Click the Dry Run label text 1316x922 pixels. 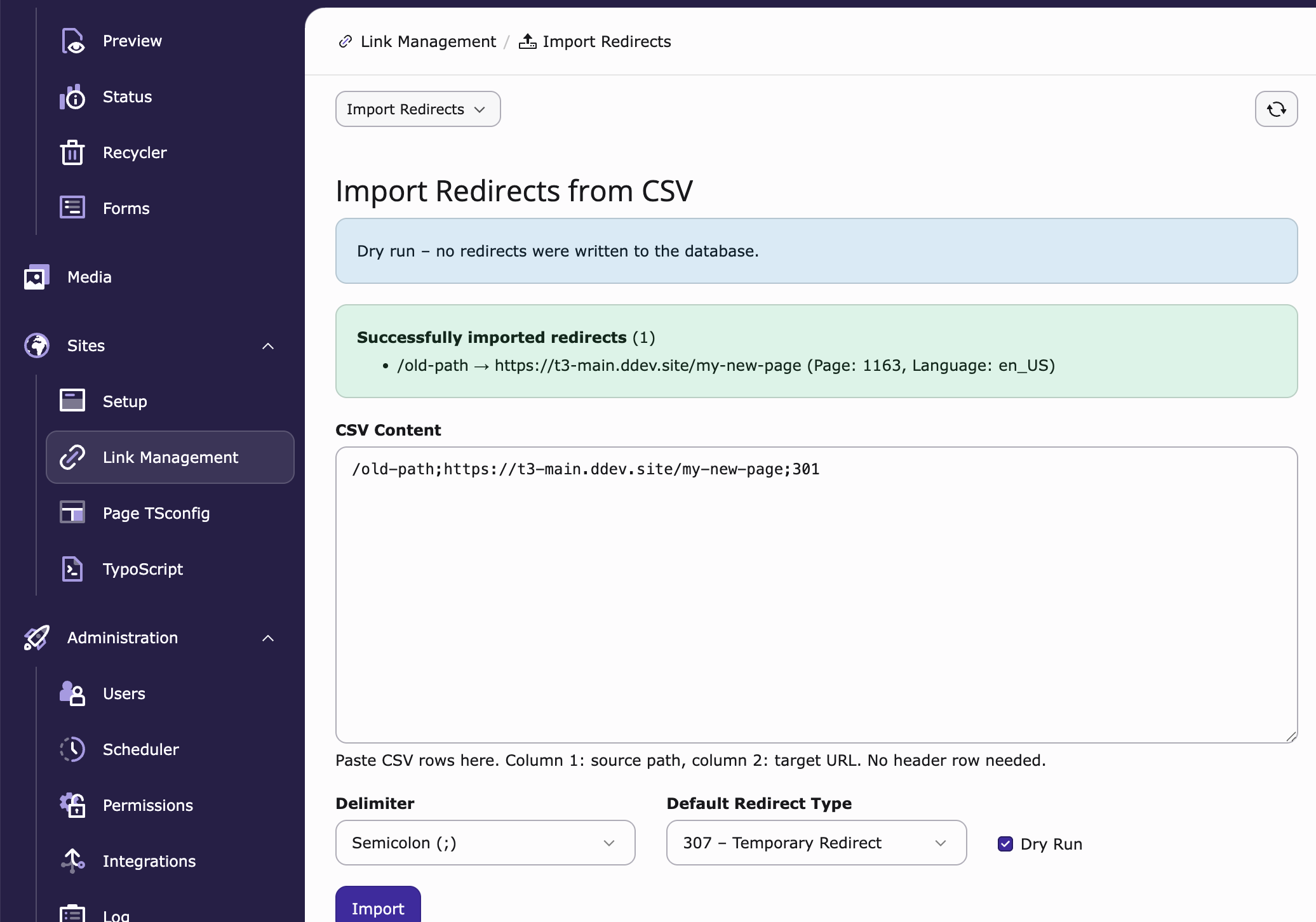pos(1051,844)
